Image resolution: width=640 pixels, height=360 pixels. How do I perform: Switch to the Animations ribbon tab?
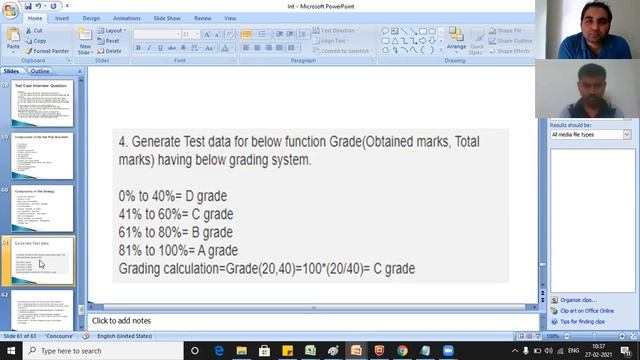click(x=127, y=18)
